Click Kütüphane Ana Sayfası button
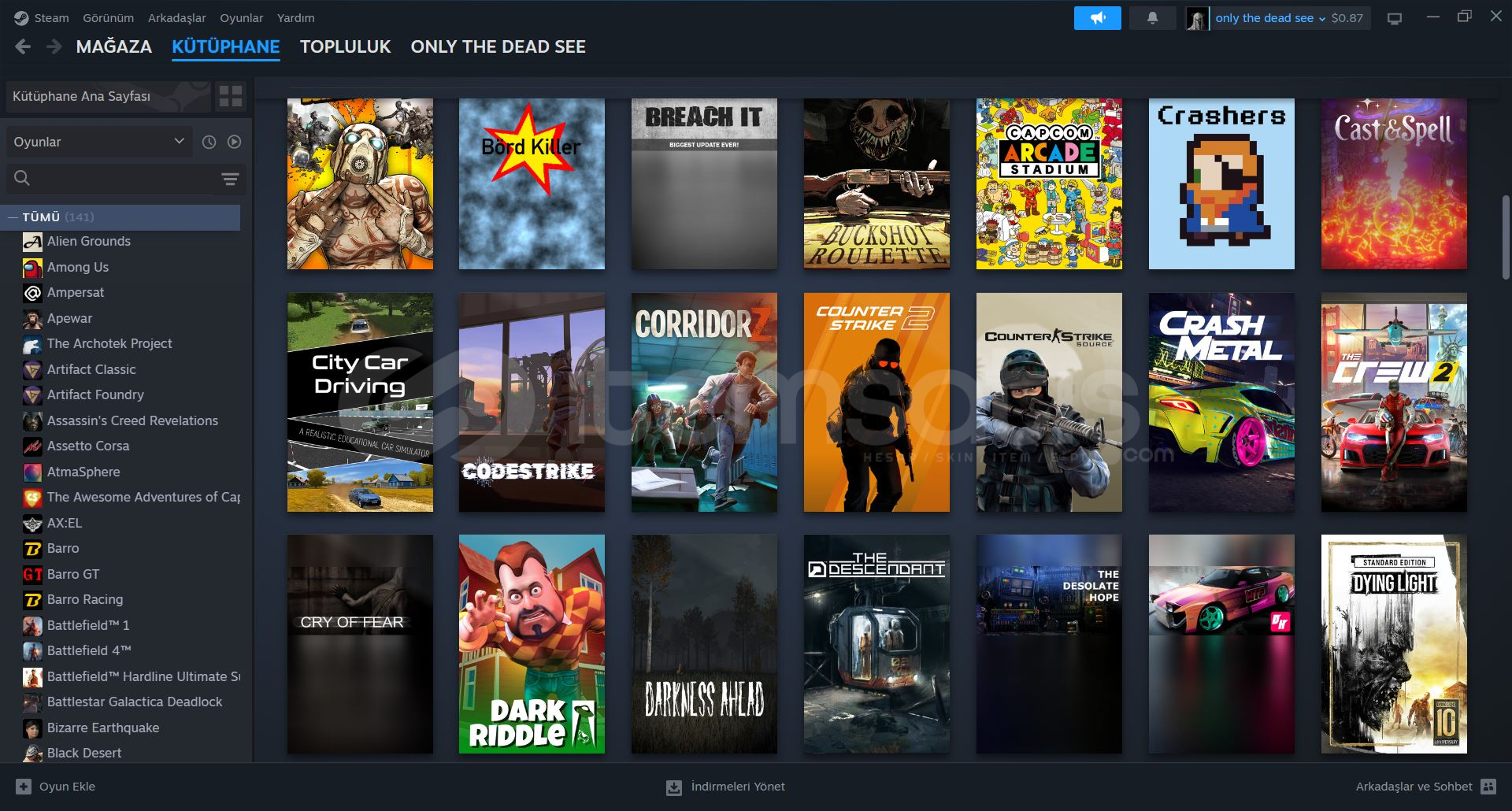 coord(109,96)
